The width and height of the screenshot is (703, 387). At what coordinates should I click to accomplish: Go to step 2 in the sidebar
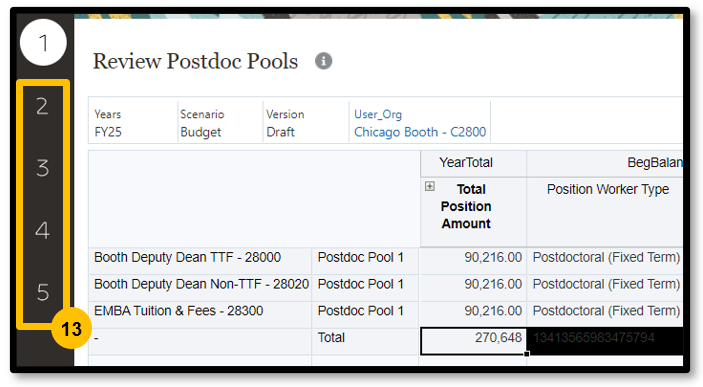click(x=42, y=106)
